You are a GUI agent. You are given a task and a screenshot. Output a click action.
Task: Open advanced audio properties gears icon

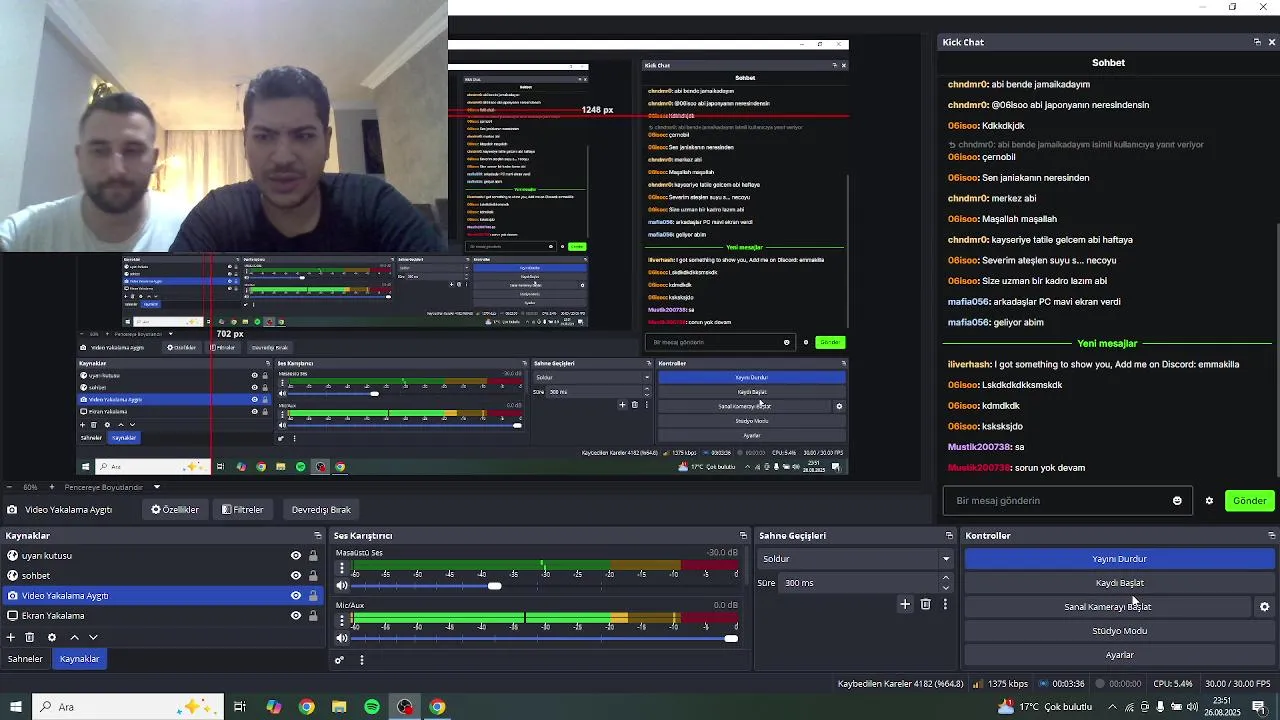[339, 660]
